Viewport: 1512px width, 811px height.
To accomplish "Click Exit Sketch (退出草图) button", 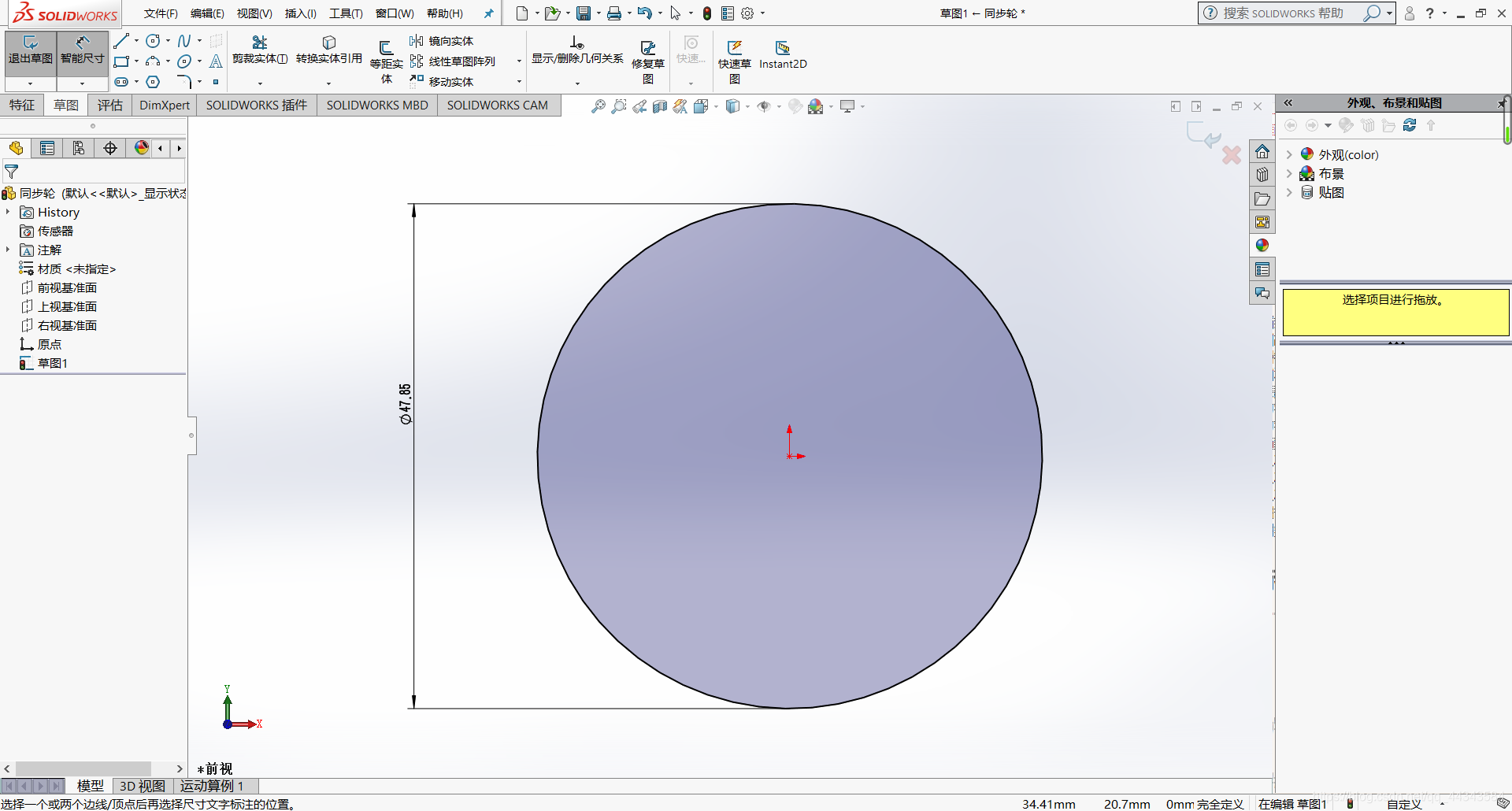I will [x=31, y=50].
